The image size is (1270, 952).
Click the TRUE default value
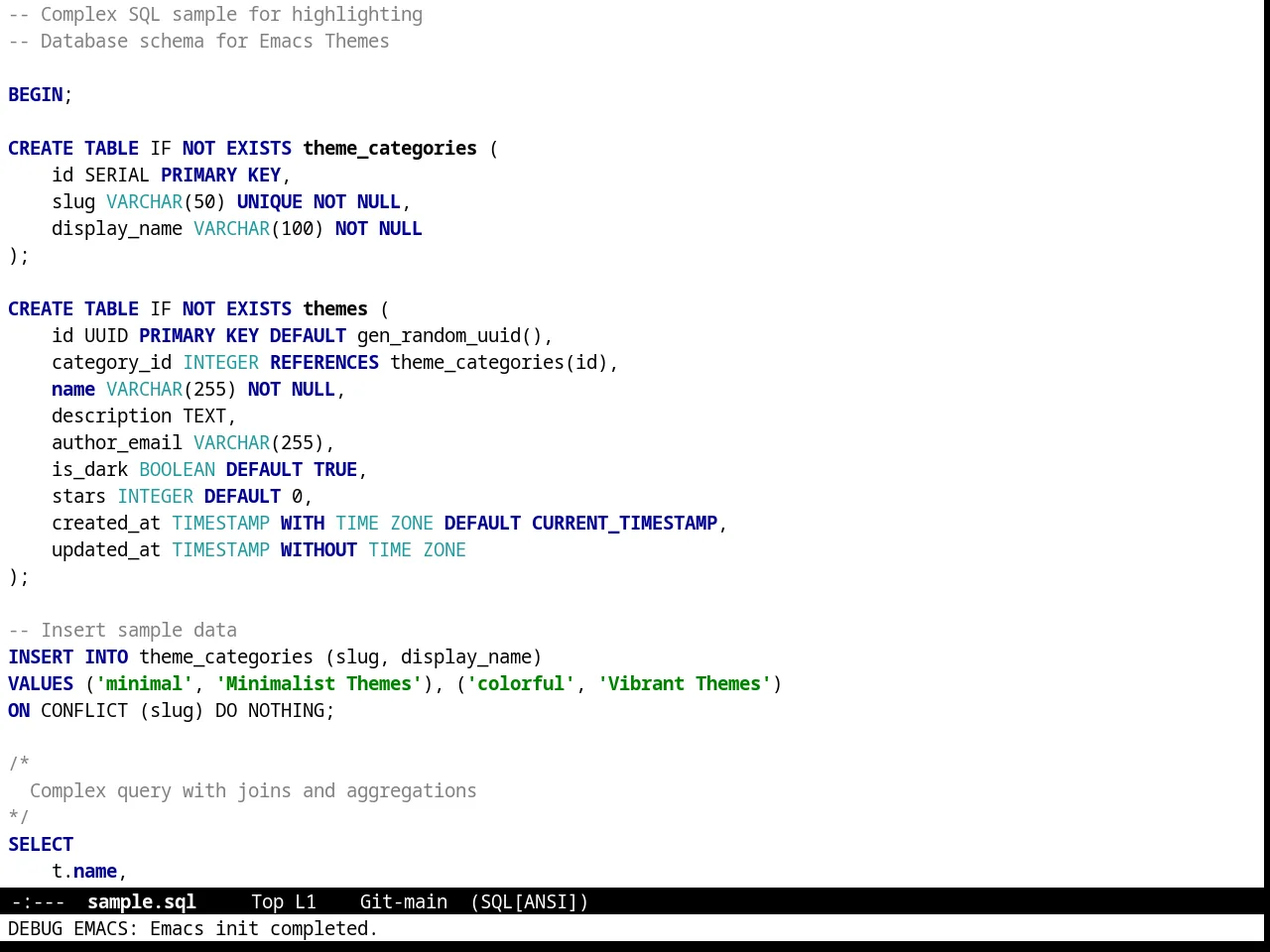[x=335, y=469]
